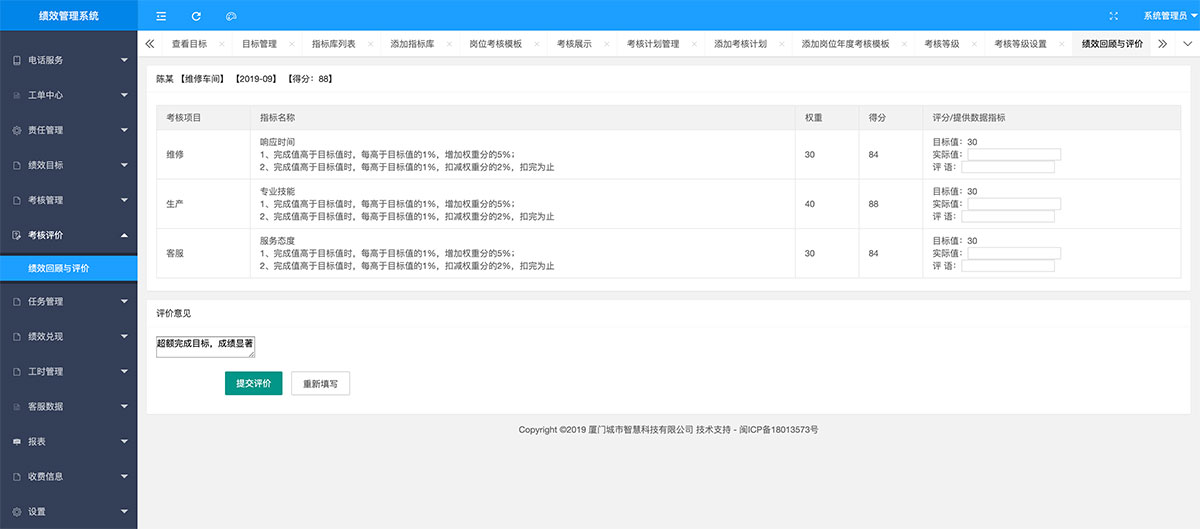Switch to 查看目标 tab
Screen dimensions: 1200x529
coord(189,44)
